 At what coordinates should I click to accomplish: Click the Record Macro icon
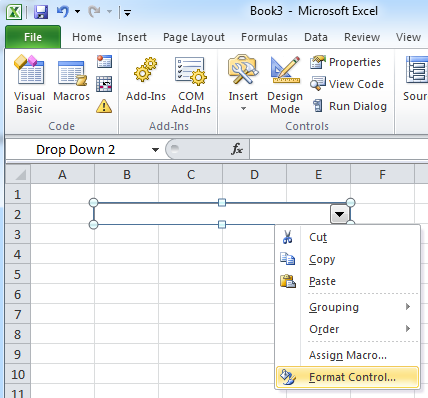click(x=104, y=62)
